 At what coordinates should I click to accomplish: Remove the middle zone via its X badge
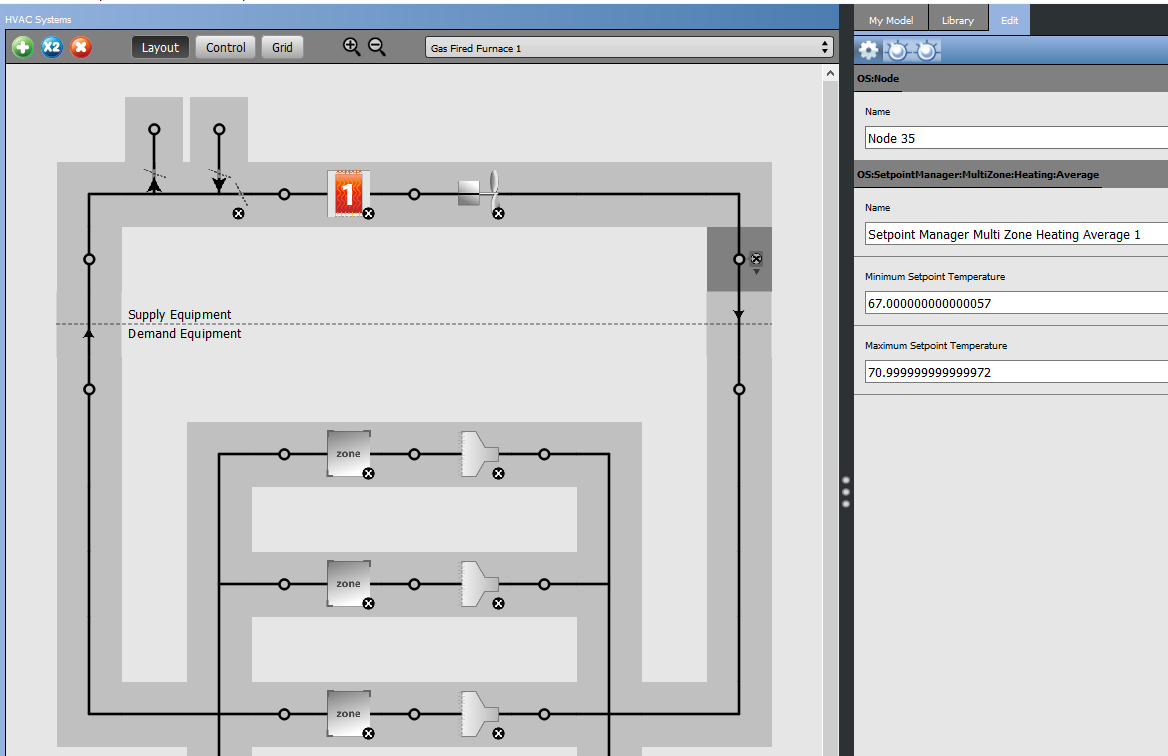[369, 604]
